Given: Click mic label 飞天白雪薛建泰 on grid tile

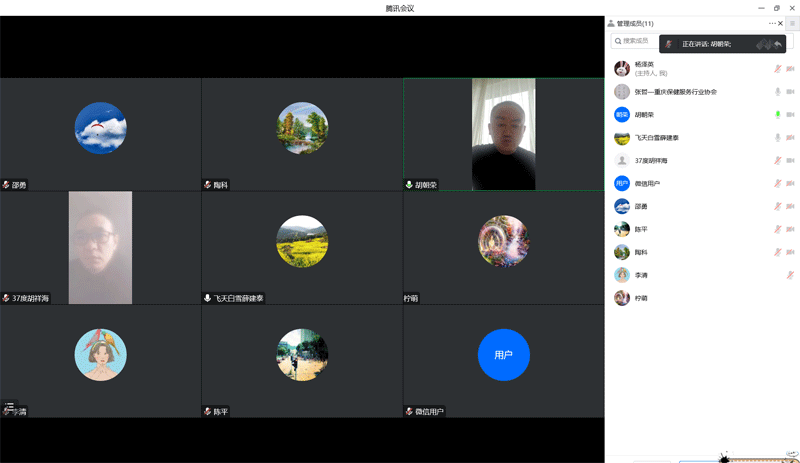Looking at the screenshot, I should pos(233,298).
